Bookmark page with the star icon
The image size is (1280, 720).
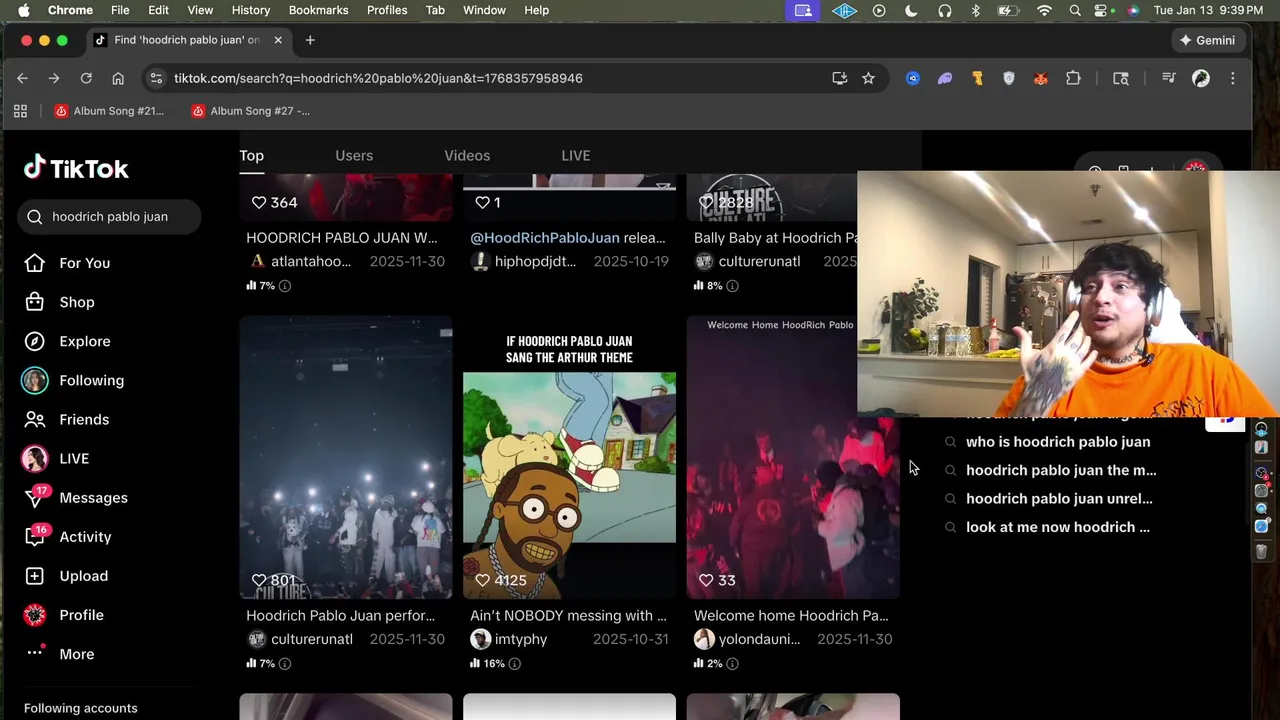868,78
